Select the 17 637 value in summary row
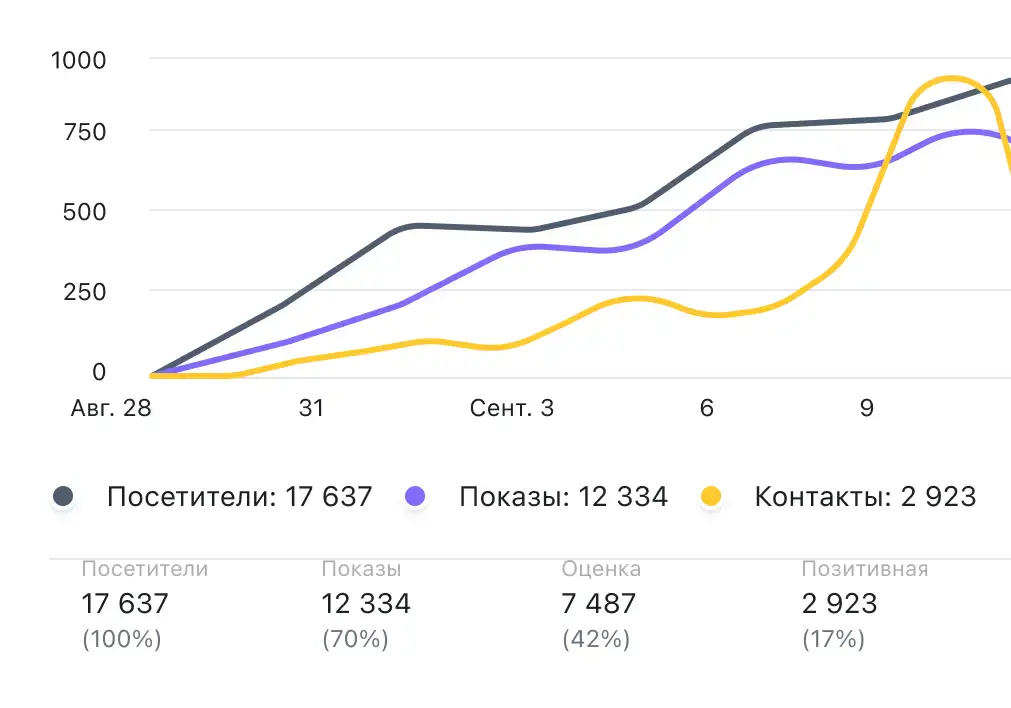The height and width of the screenshot is (708, 1011). pos(125,604)
